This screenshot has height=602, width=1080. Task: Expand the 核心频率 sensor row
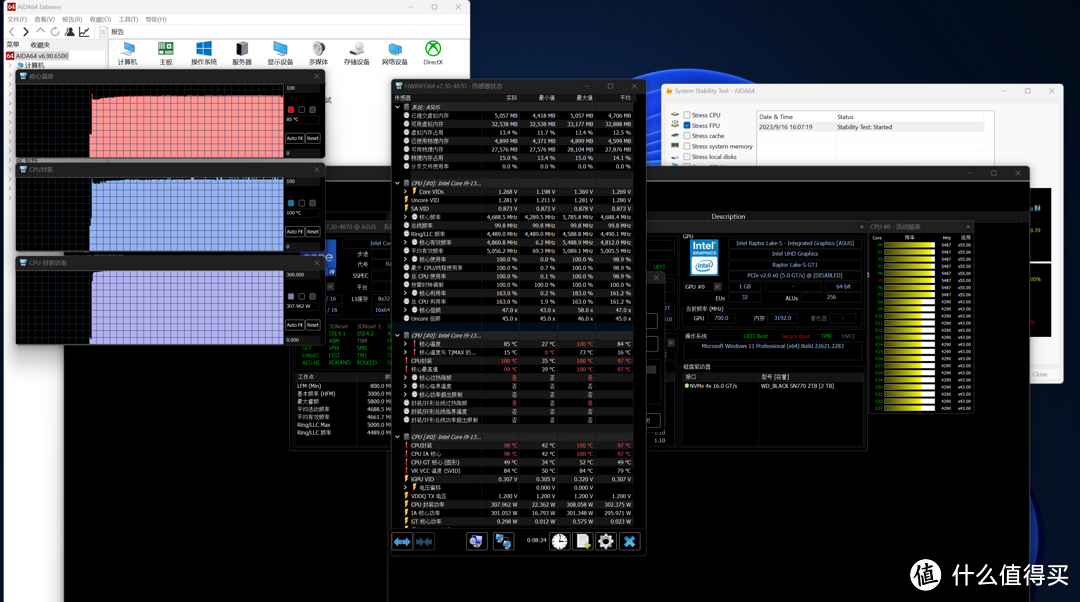pyautogui.click(x=406, y=217)
